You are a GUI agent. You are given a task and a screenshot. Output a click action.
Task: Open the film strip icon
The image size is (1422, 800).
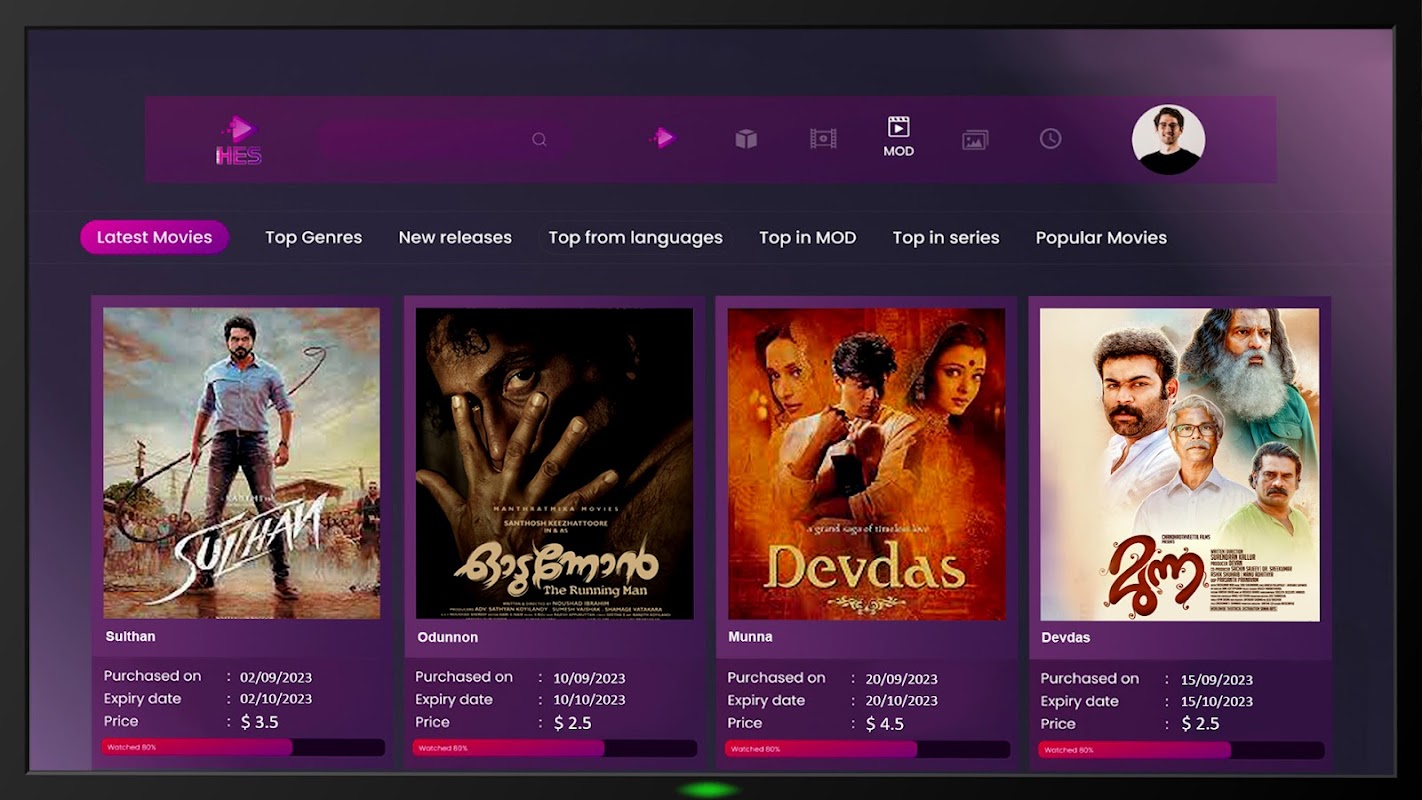pos(823,138)
